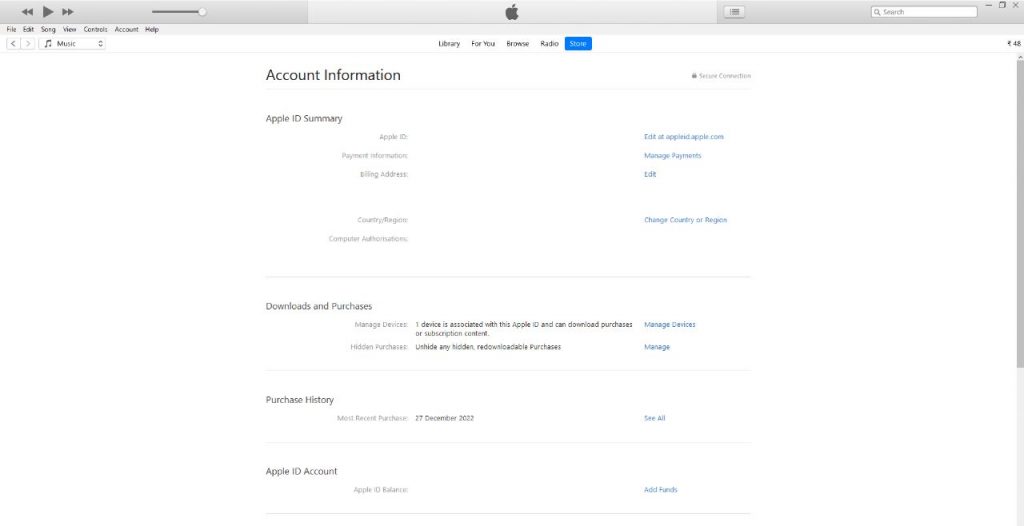This screenshot has width=1024, height=526.
Task: Click the magnifying glass search icon
Action: point(877,12)
